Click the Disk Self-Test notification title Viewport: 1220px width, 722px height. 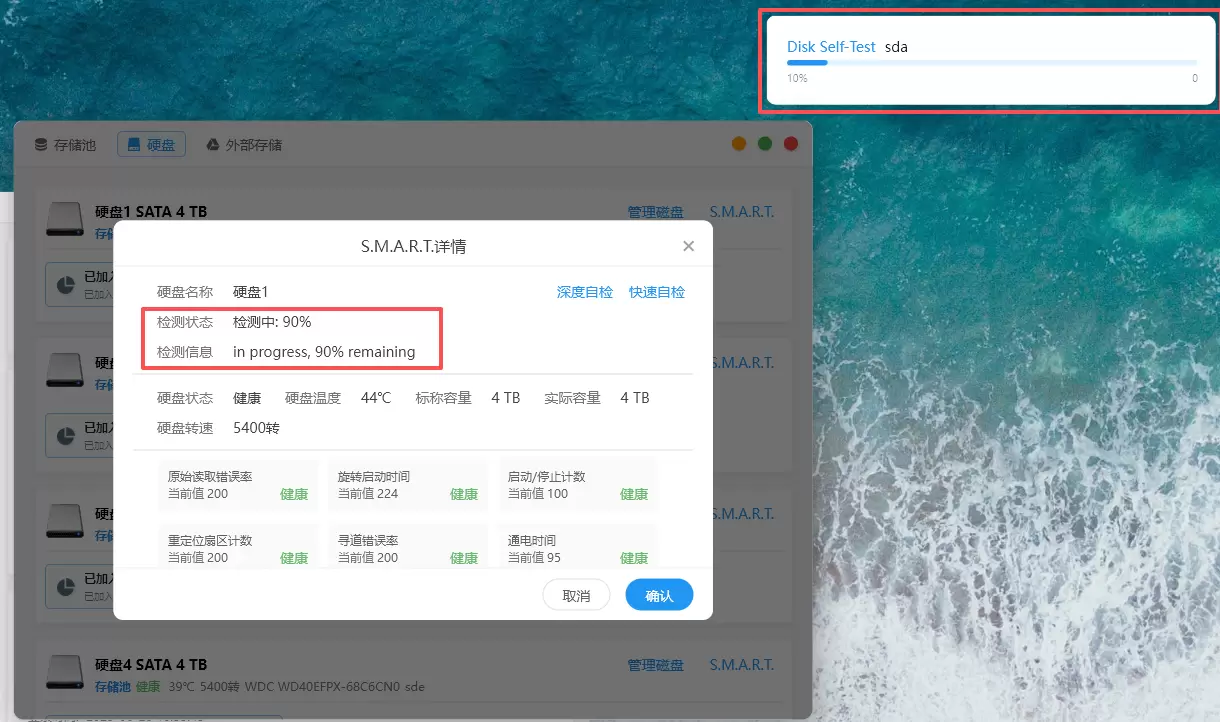point(831,47)
